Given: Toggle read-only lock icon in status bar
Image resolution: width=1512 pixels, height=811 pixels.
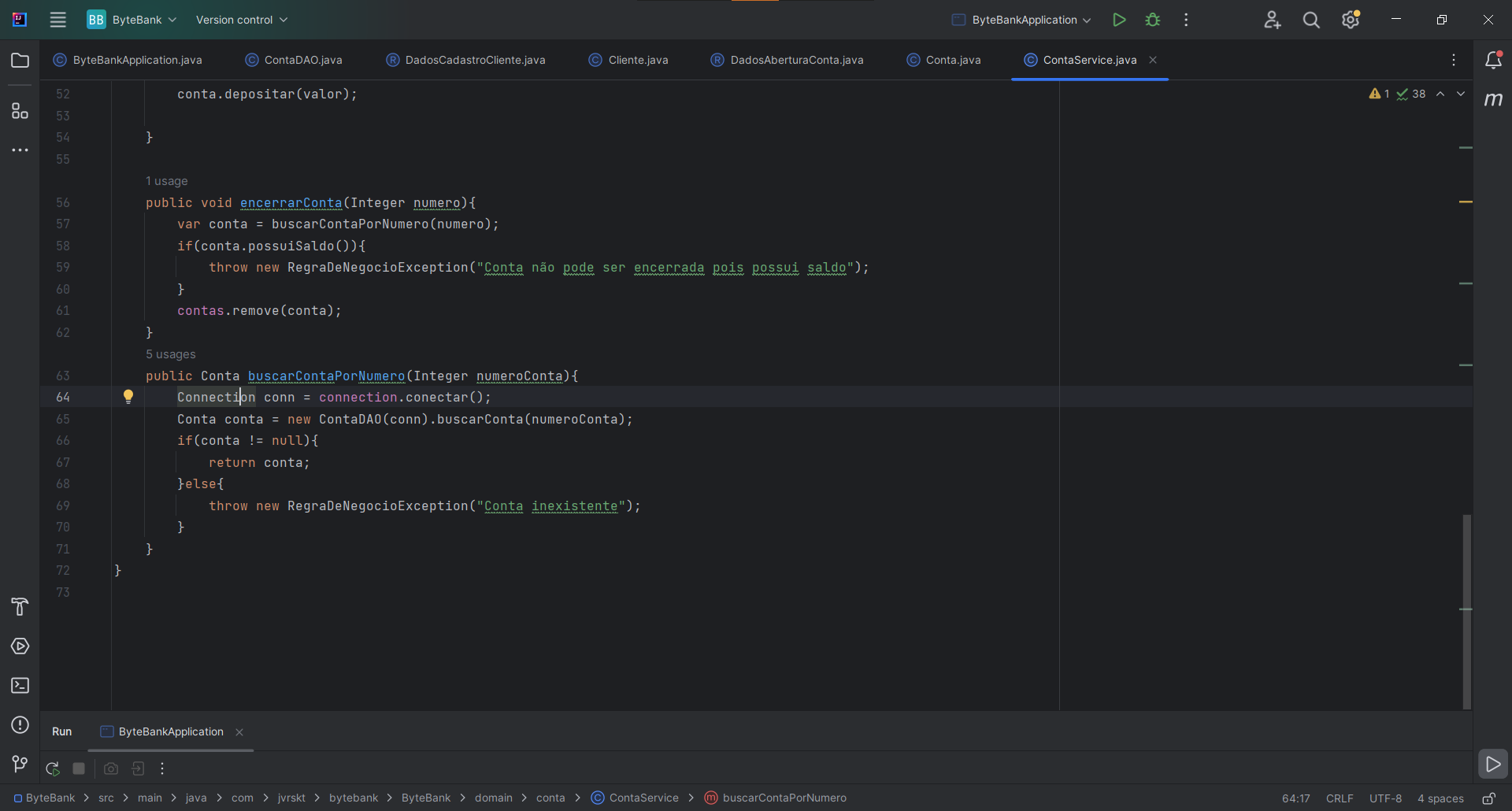Looking at the screenshot, I should point(1488,798).
